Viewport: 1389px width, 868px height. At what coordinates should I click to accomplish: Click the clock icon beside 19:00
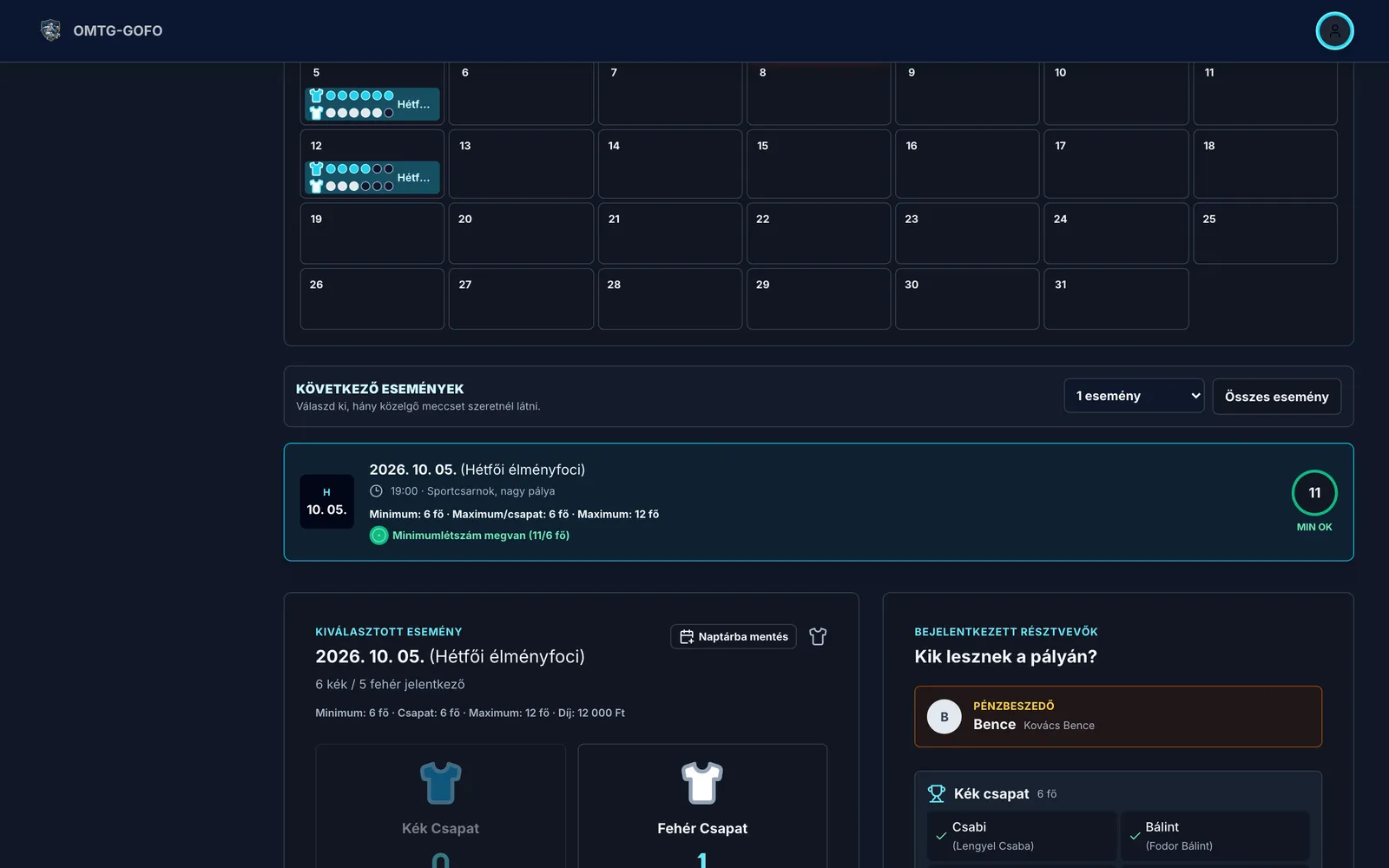(x=376, y=491)
